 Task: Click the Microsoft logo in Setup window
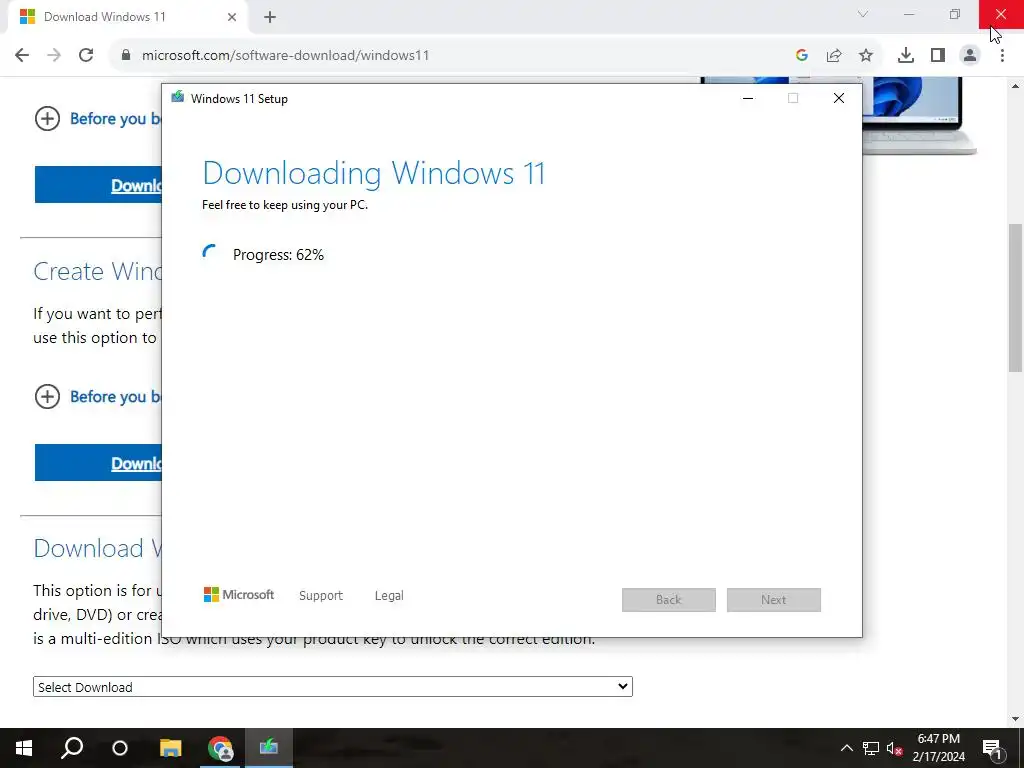(239, 595)
